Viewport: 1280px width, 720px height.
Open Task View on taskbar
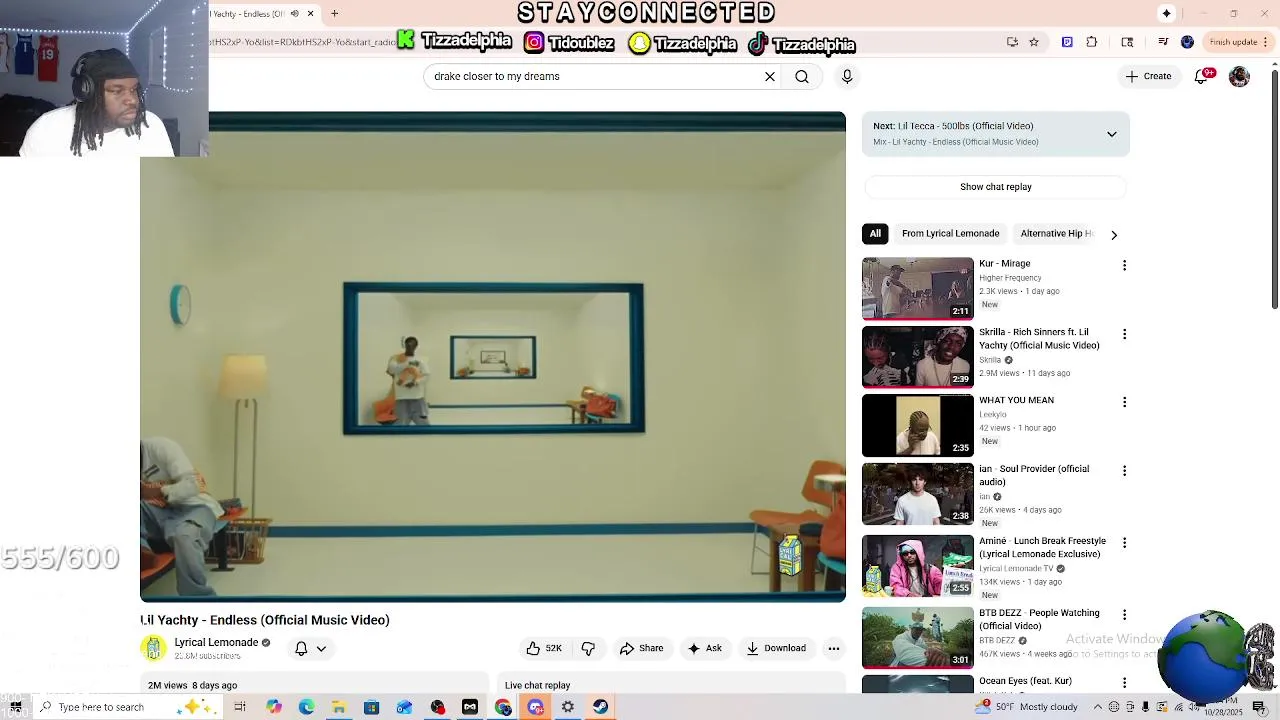point(240,707)
